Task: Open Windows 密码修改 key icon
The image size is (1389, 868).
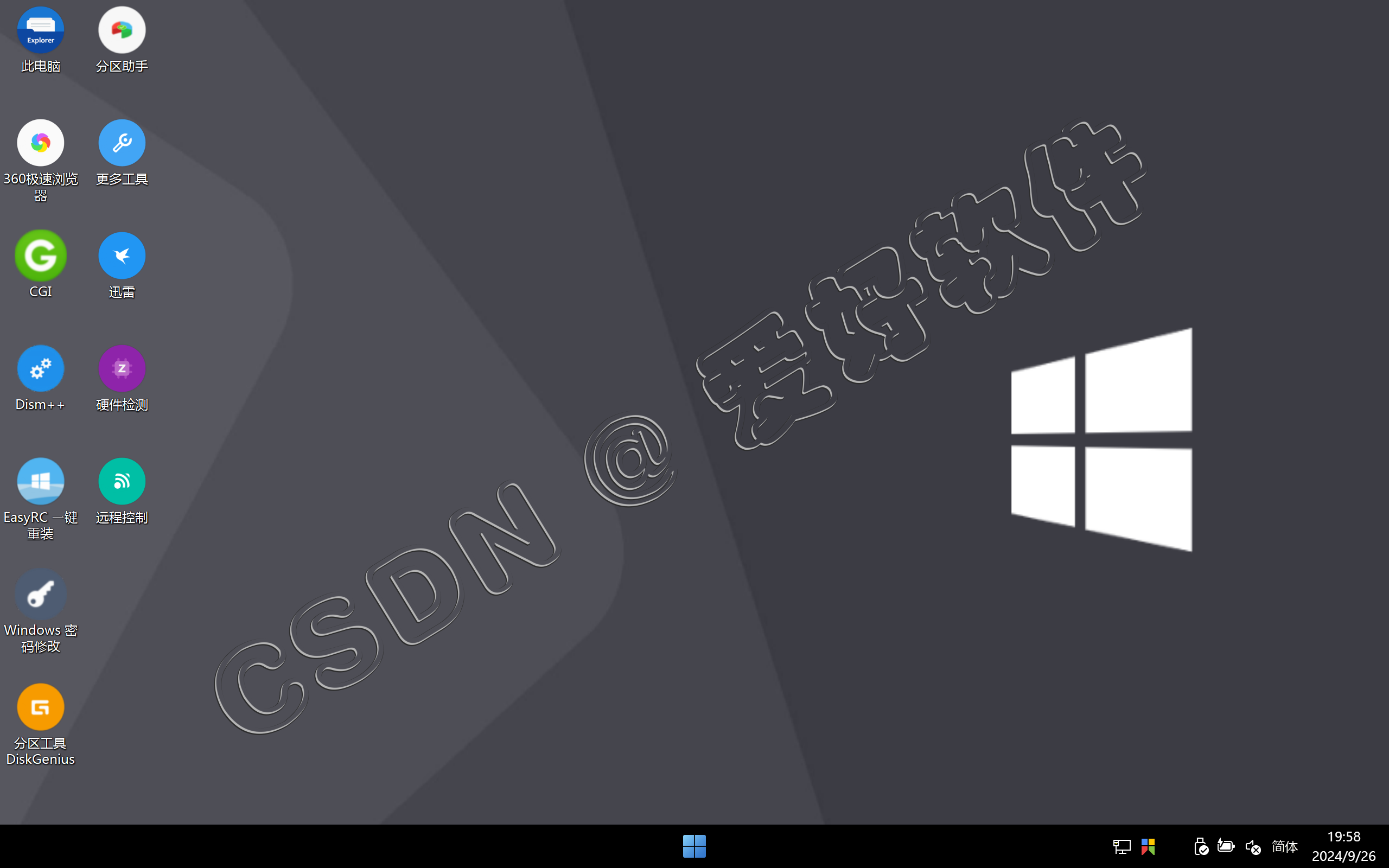Action: click(40, 594)
